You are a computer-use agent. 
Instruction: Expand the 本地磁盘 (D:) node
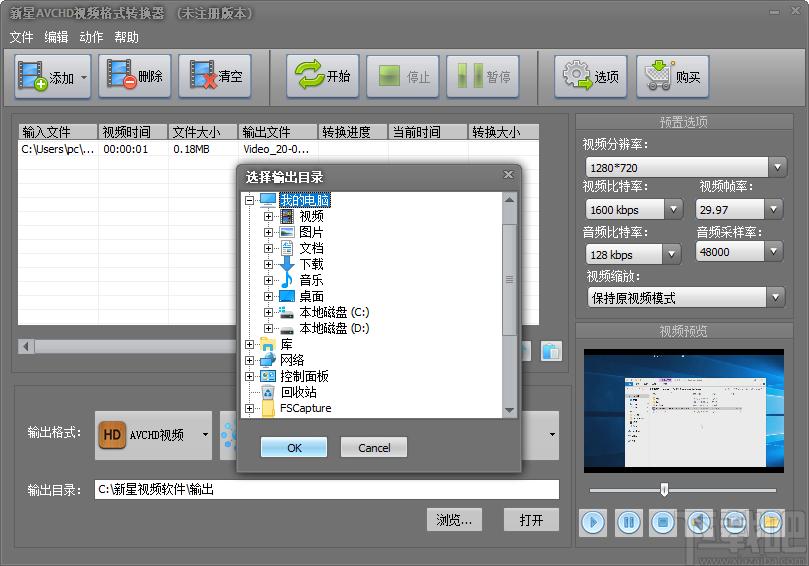[268, 328]
